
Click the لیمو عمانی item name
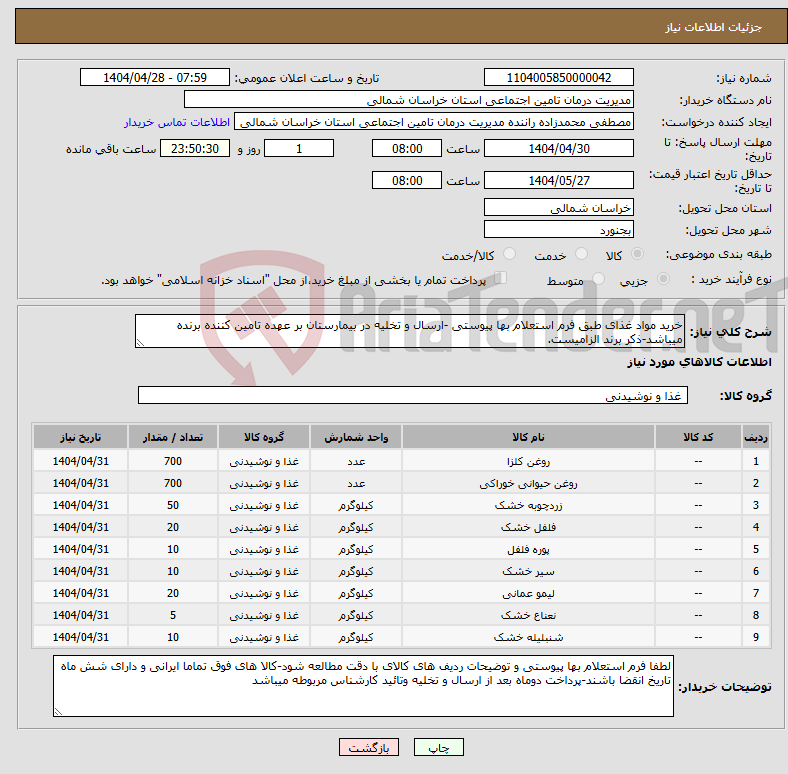[x=528, y=594]
